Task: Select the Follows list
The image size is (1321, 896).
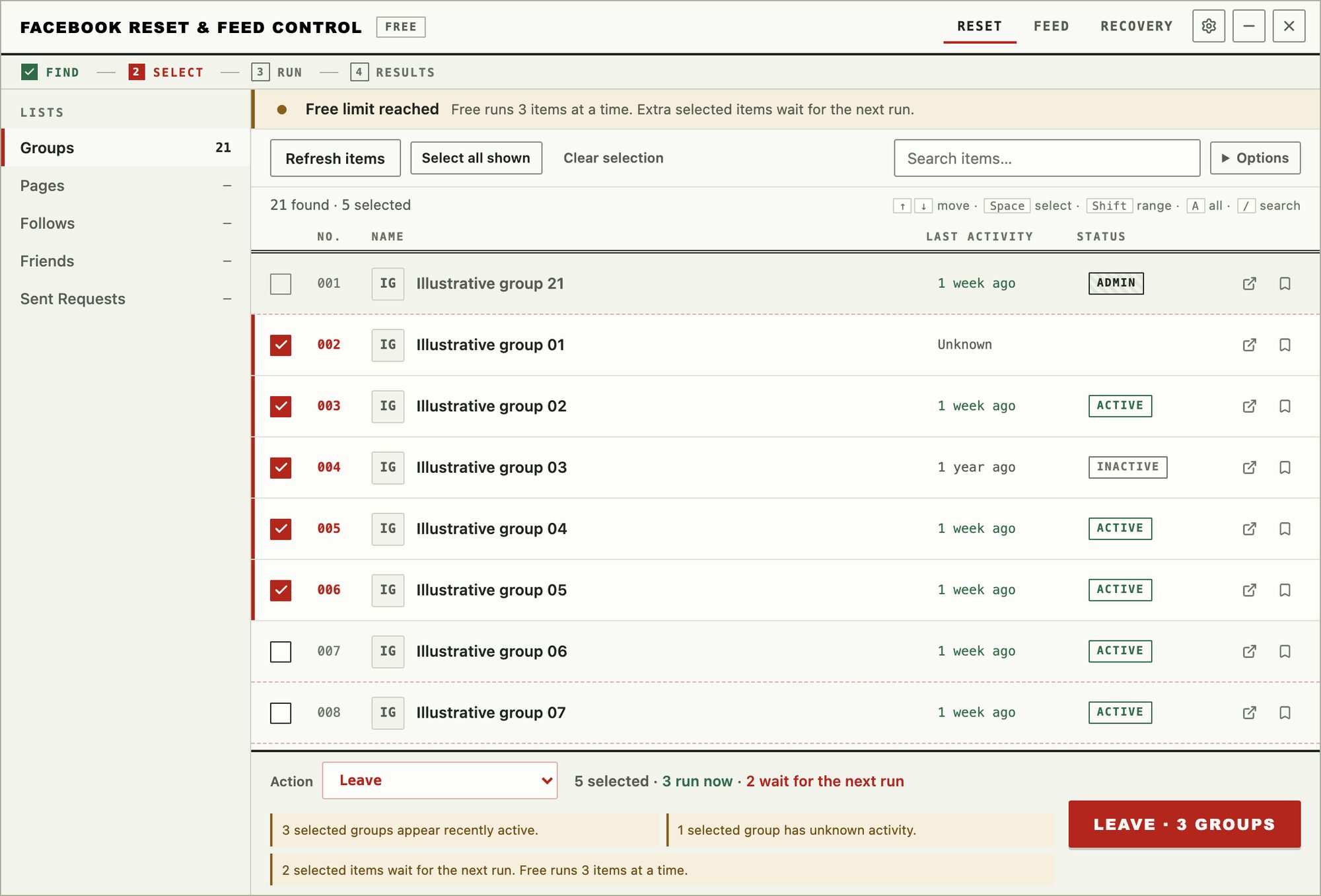Action: pos(125,223)
